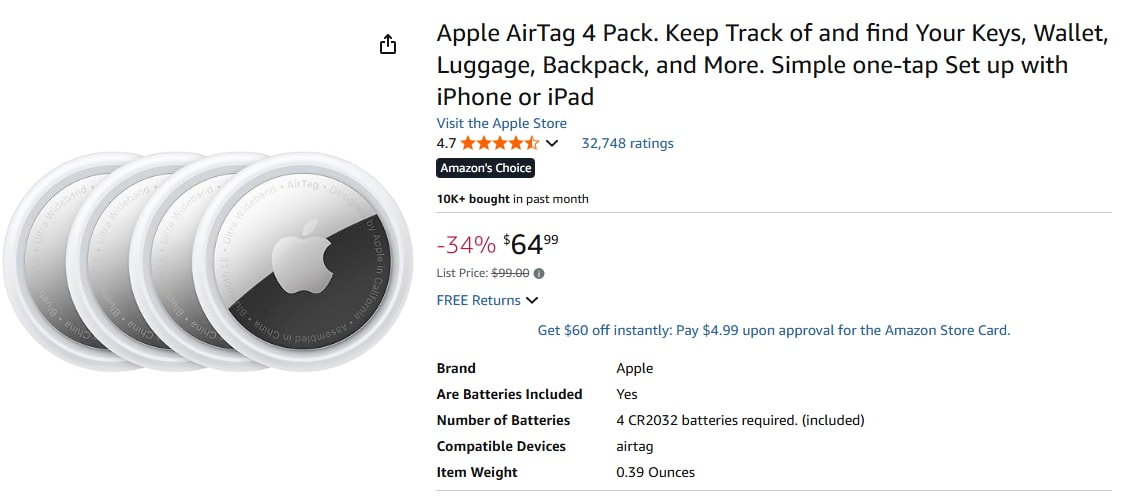This screenshot has width=1131, height=496.
Task: Click the -34% discount percentage
Action: (x=466, y=245)
